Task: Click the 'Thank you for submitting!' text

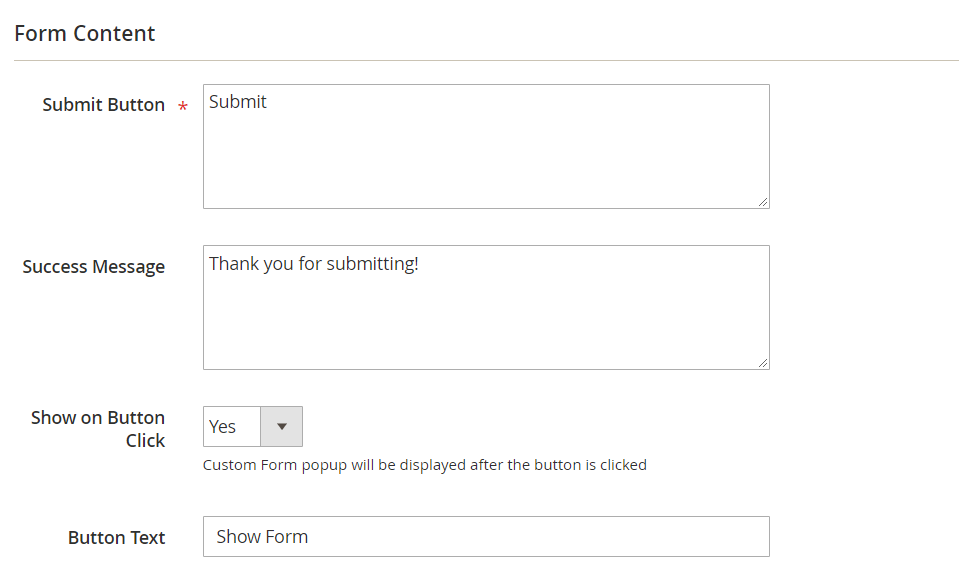Action: pos(314,264)
